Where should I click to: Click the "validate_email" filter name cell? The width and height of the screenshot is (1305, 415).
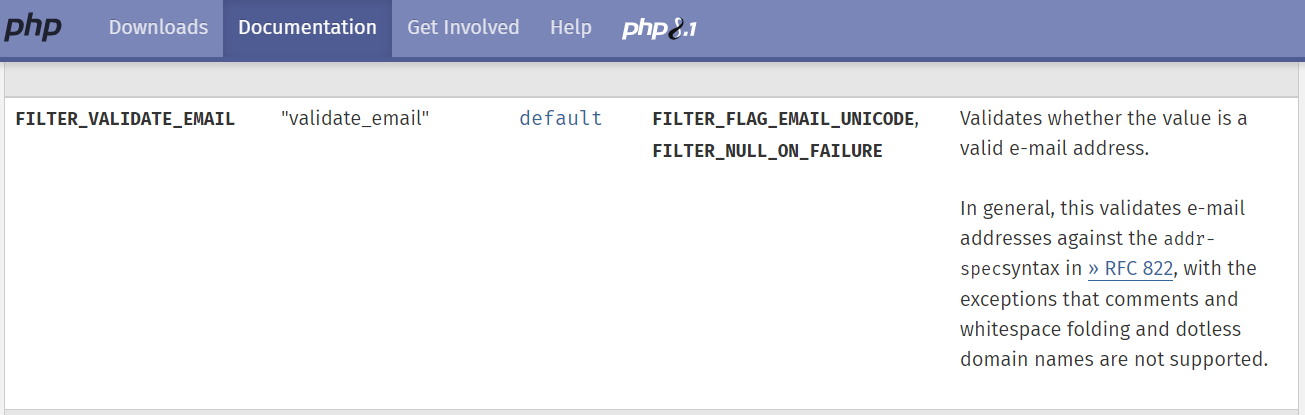[x=355, y=119]
